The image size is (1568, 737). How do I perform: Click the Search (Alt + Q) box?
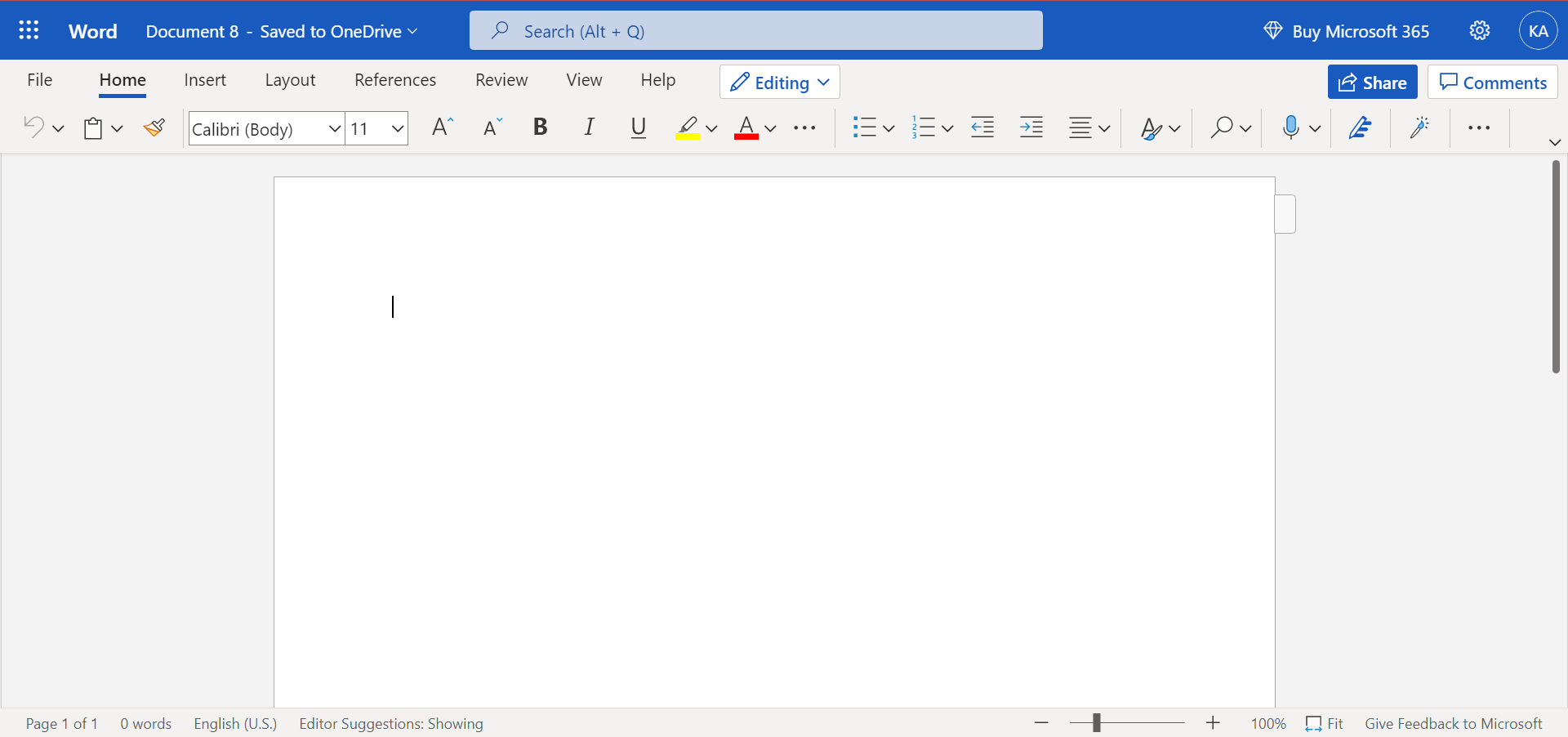(x=756, y=31)
